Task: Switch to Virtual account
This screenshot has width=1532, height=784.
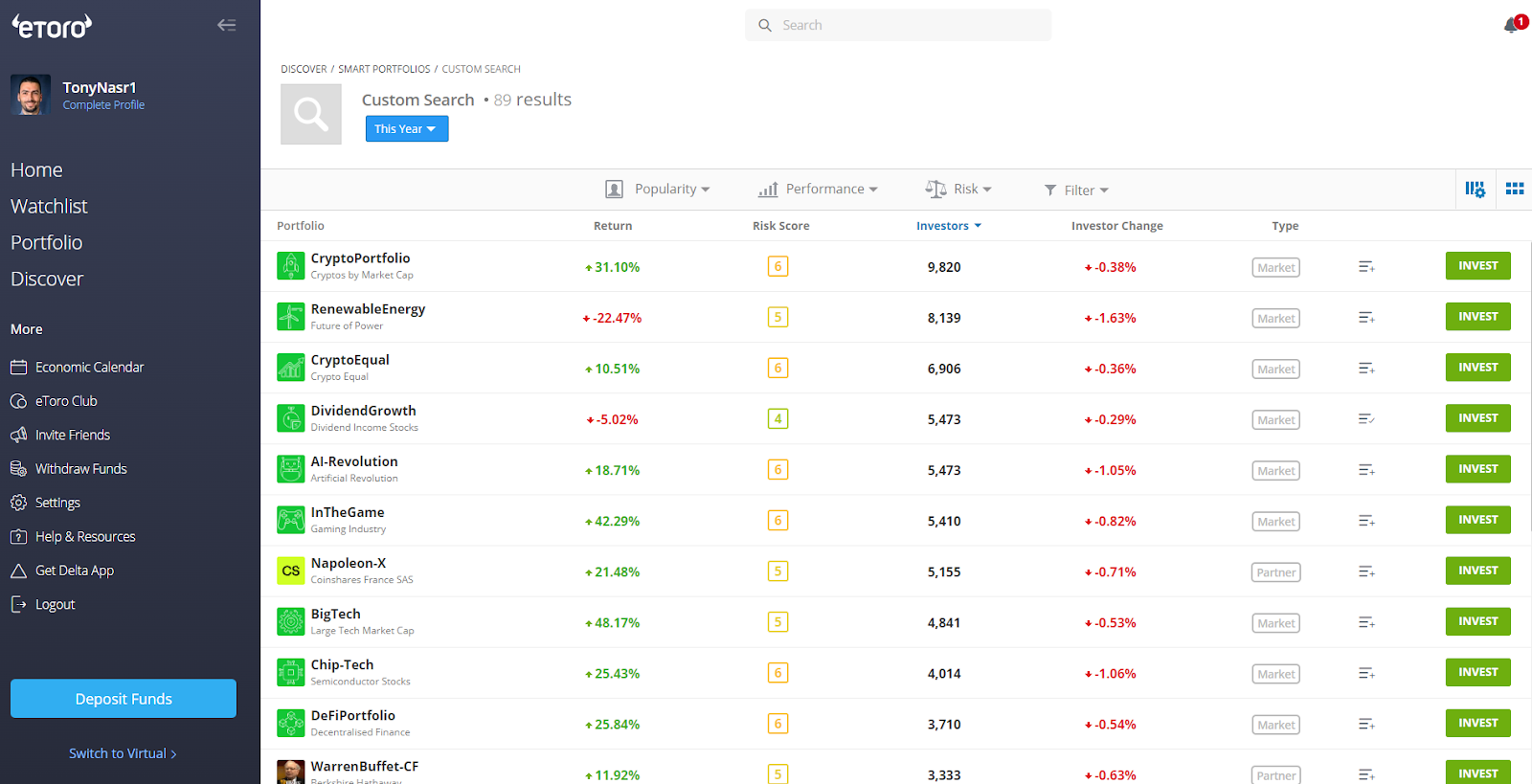Action: click(x=123, y=753)
